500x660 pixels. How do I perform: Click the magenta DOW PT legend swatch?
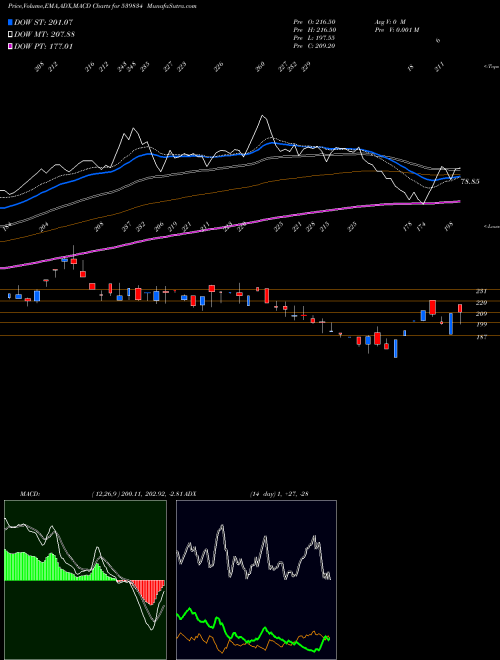pos(11,46)
